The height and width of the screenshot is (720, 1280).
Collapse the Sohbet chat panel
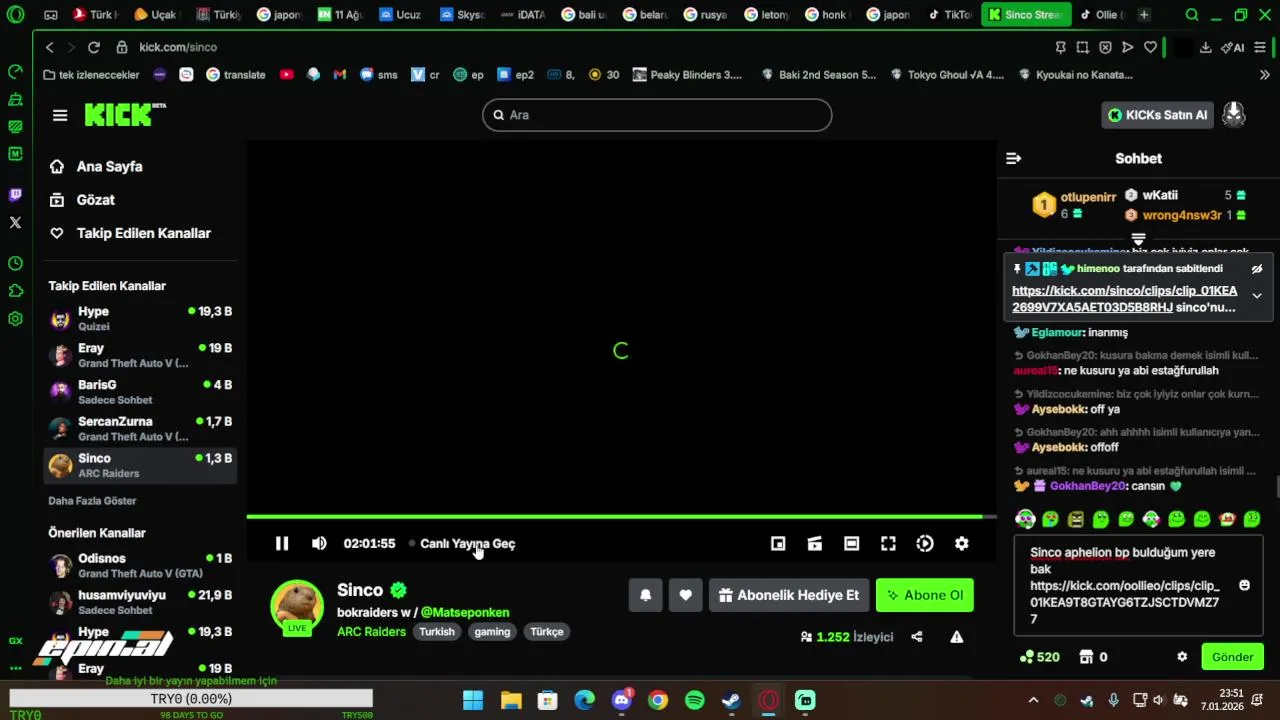tap(1013, 158)
